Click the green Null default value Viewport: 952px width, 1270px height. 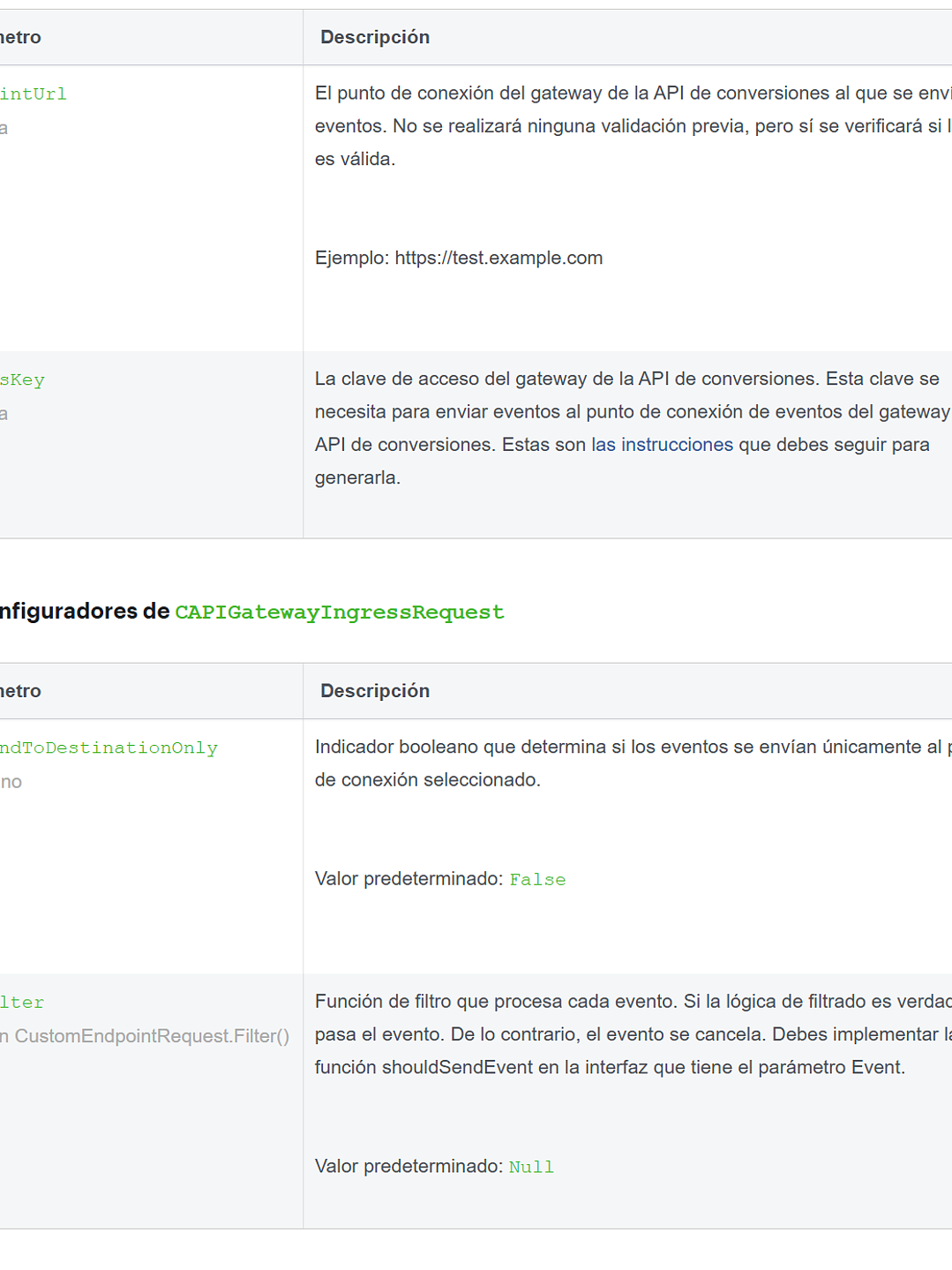click(531, 1168)
